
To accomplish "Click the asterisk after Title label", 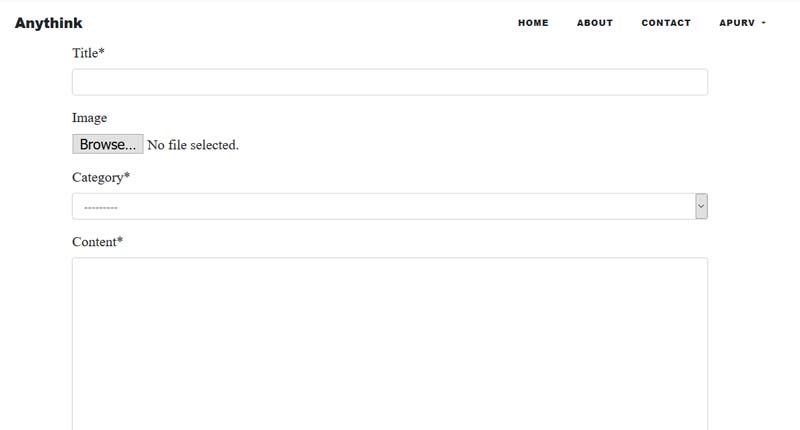I will point(102,51).
